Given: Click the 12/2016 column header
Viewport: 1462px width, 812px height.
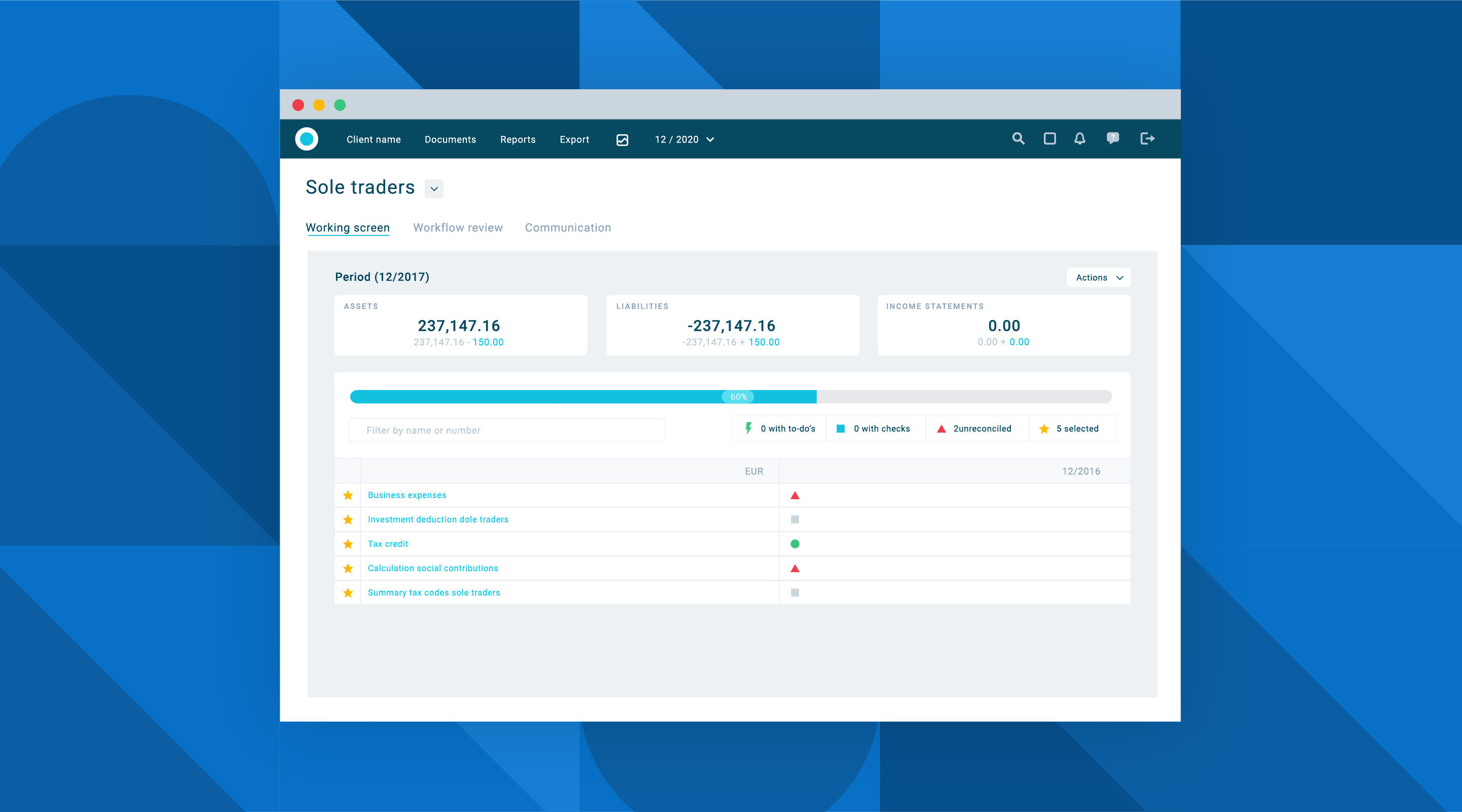Looking at the screenshot, I should pos(1080,471).
